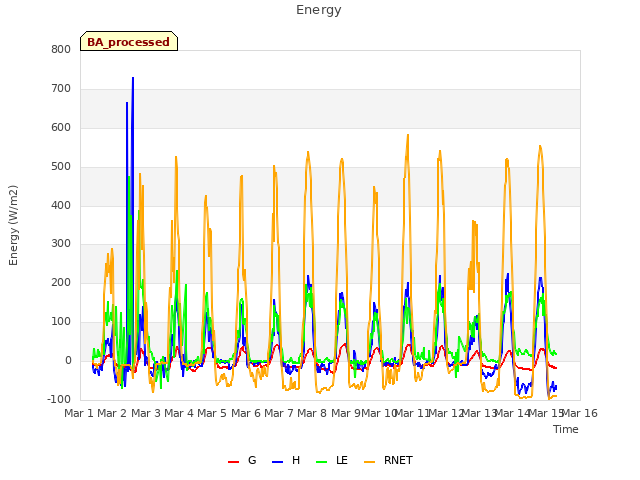
Task: Toggle the LE series in legend
Action: point(332,460)
